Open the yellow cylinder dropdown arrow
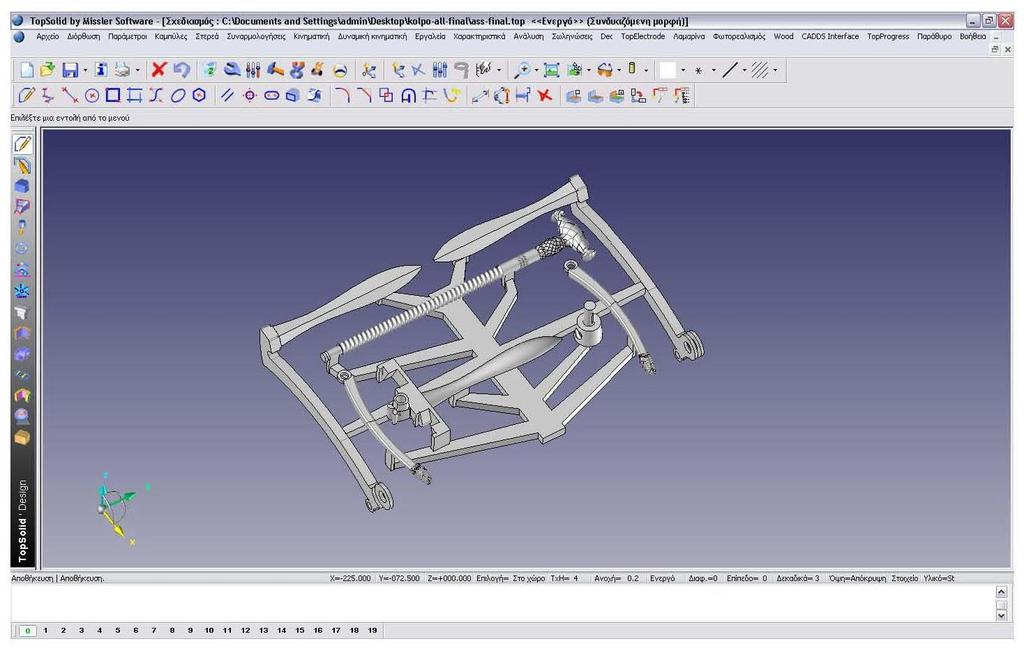Viewport: 1024px width, 655px height. tap(646, 70)
